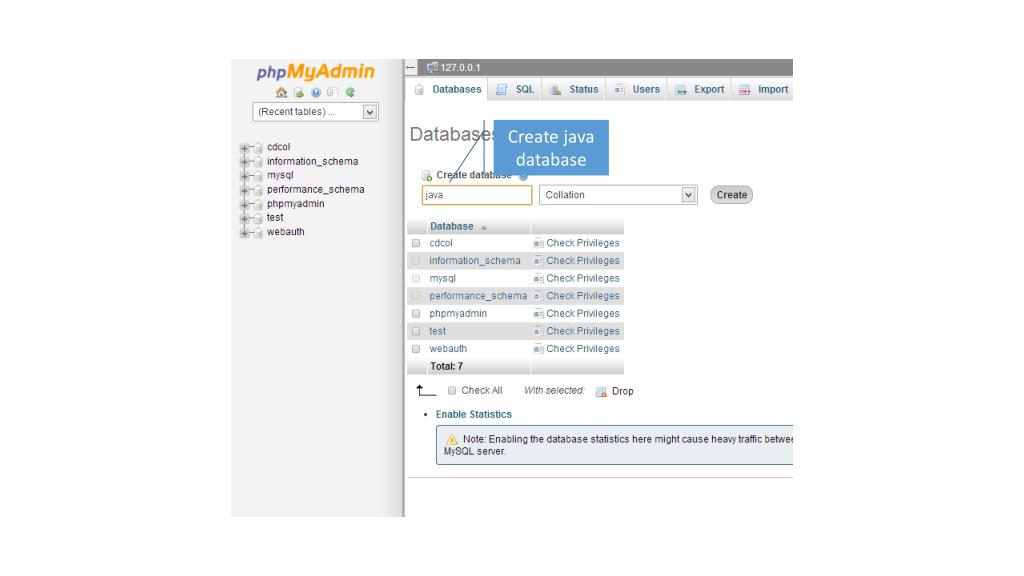This screenshot has width=1024, height=576.
Task: Click the phpMyAdmin home icon
Action: [281, 93]
